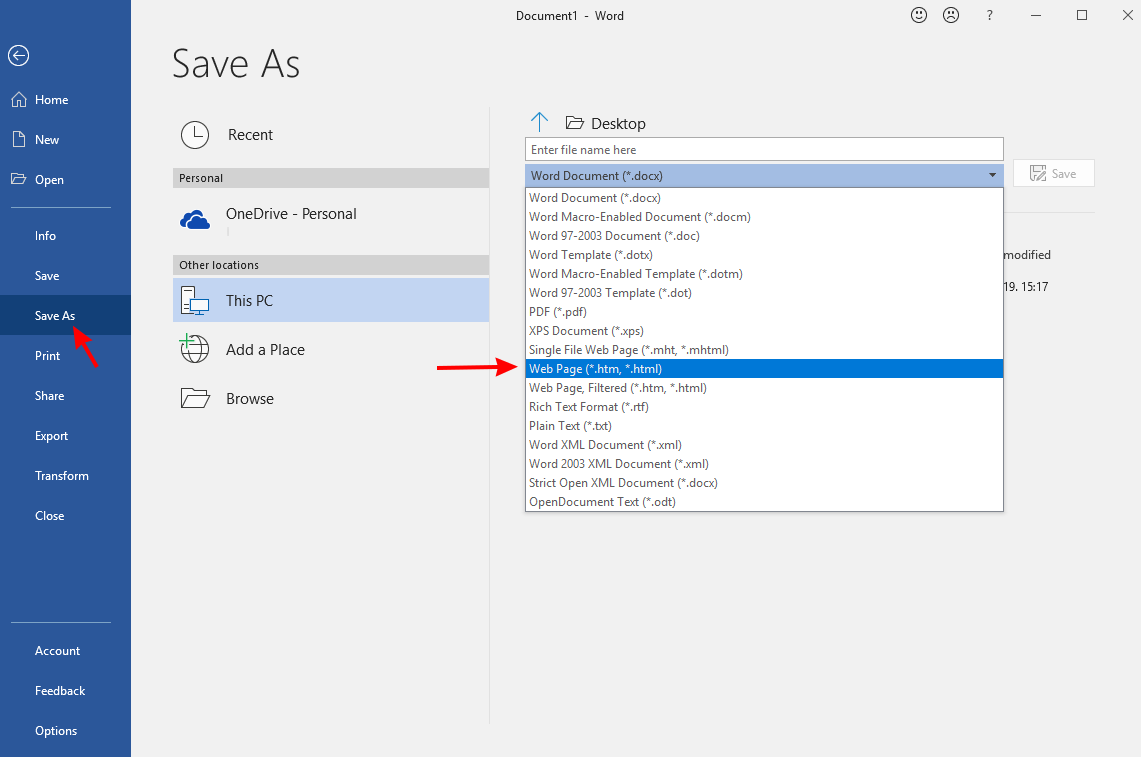Open the Account page
Viewport: 1141px width, 757px height.
coord(65,651)
